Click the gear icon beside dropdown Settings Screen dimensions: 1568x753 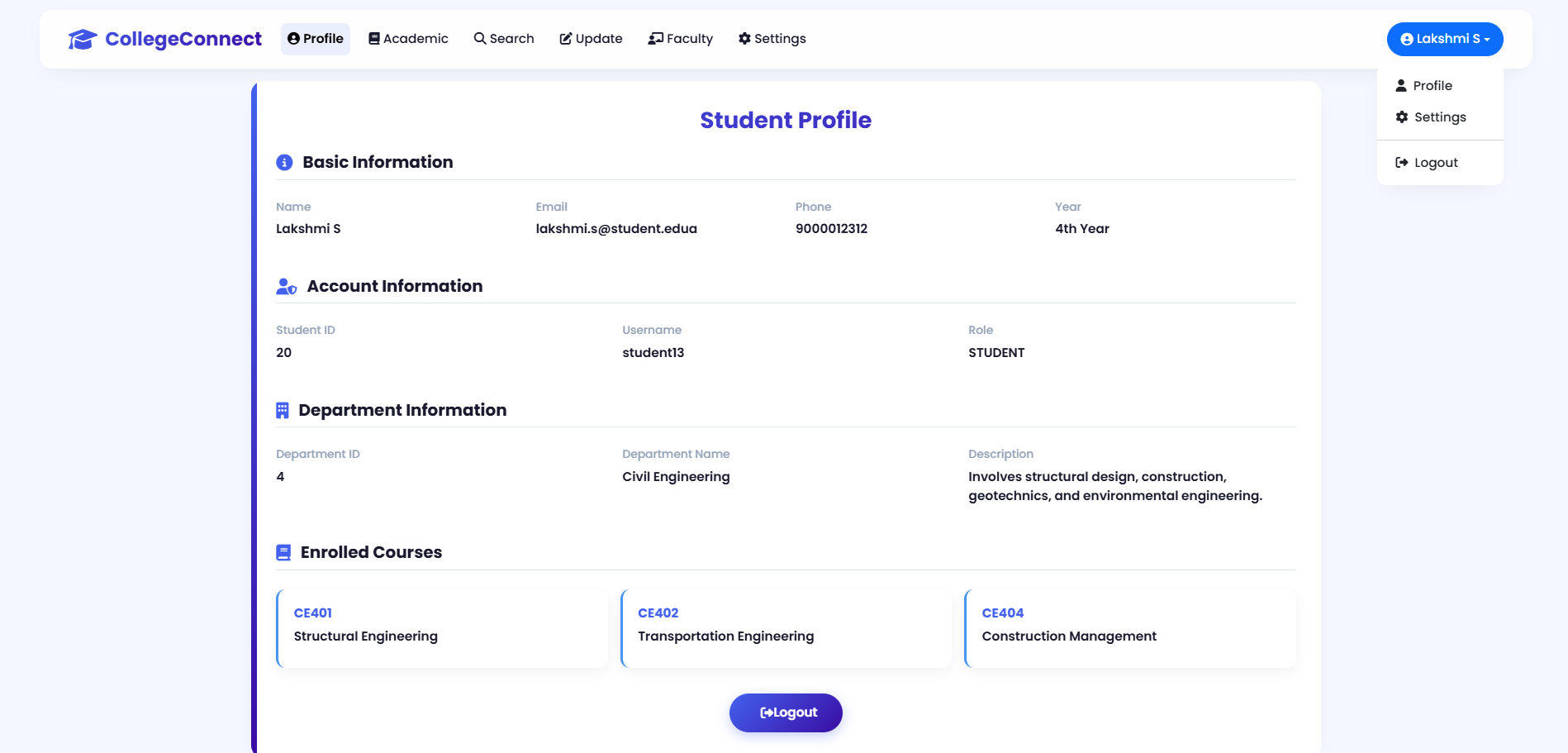[x=1402, y=117]
